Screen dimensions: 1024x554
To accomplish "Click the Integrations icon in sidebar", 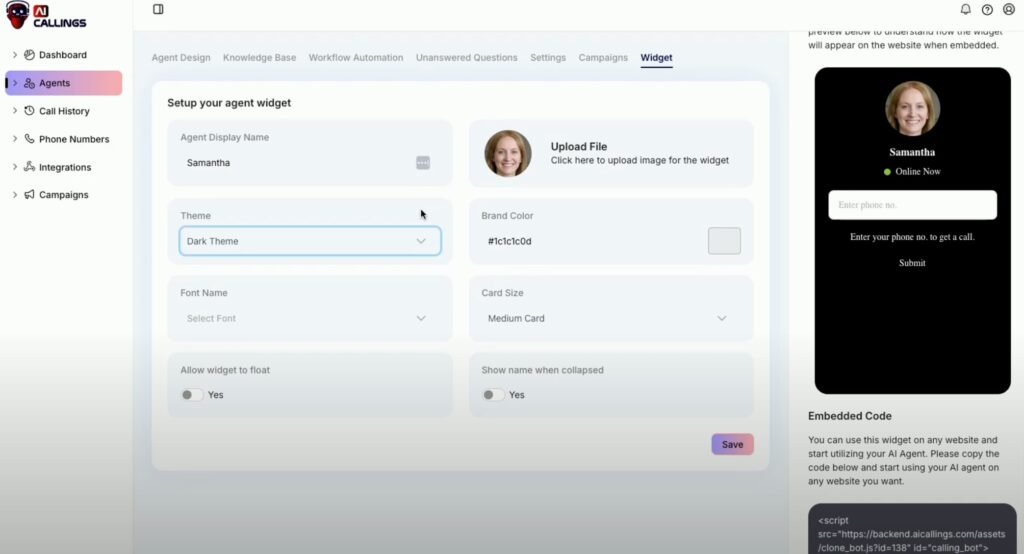I will point(30,167).
